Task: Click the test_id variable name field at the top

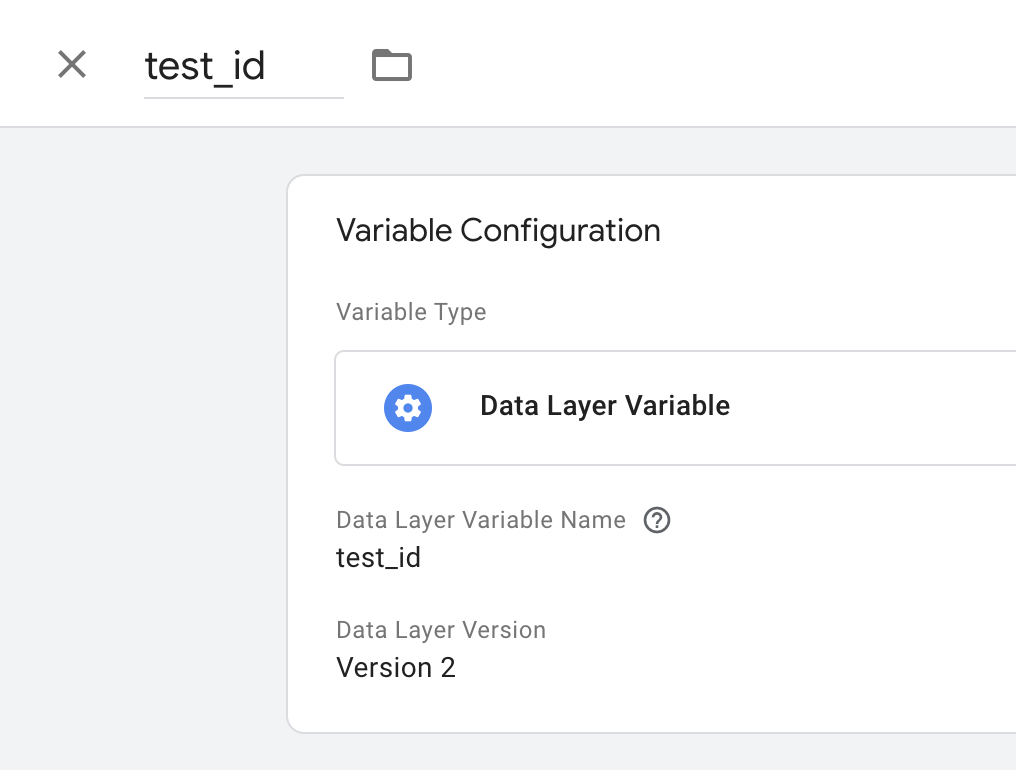Action: pos(243,66)
